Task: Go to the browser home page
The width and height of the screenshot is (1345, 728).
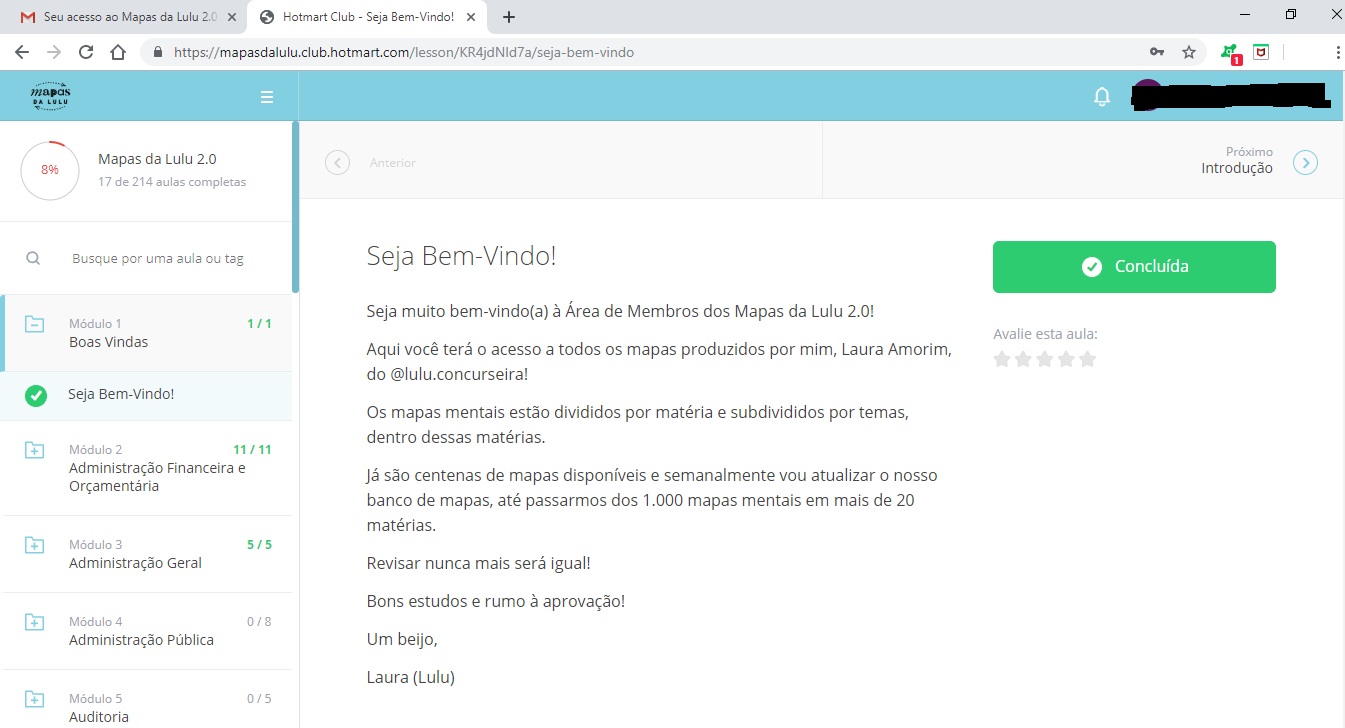Action: pyautogui.click(x=118, y=52)
